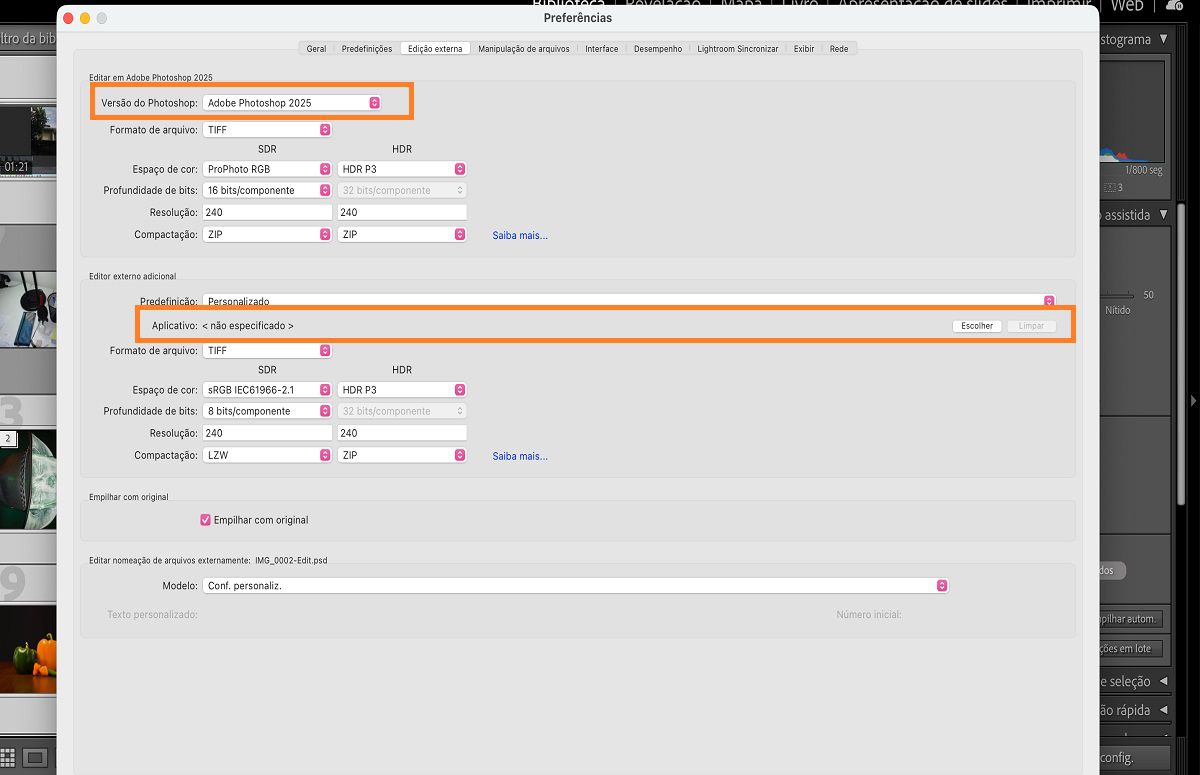Open the Predefinição Personalizado dropdown
1200x775 pixels.
629,300
